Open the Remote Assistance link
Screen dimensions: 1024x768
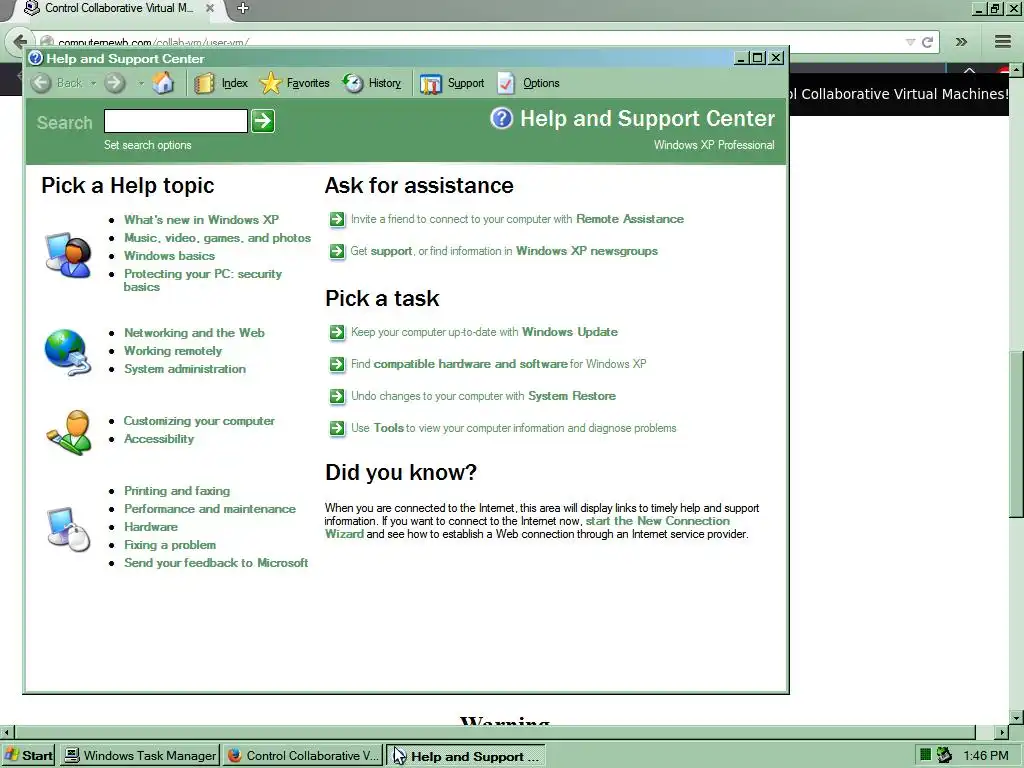(x=630, y=219)
